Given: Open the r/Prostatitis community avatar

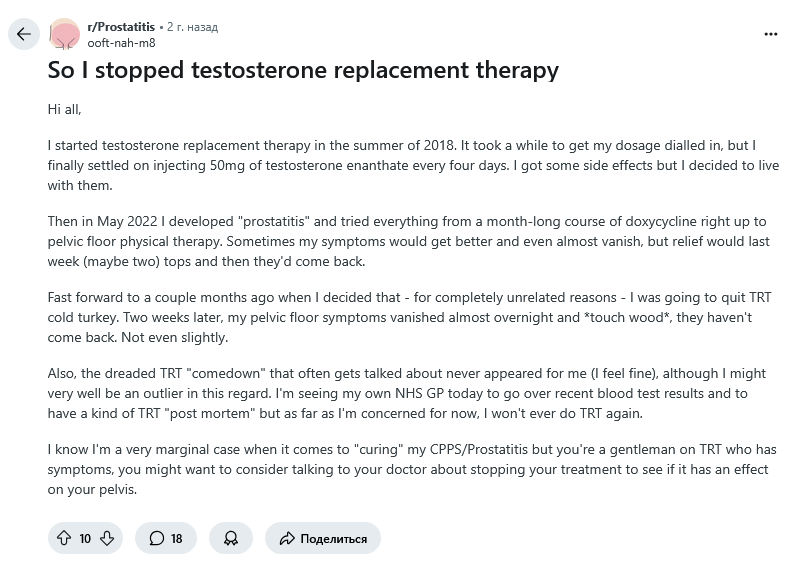Looking at the screenshot, I should click(64, 34).
